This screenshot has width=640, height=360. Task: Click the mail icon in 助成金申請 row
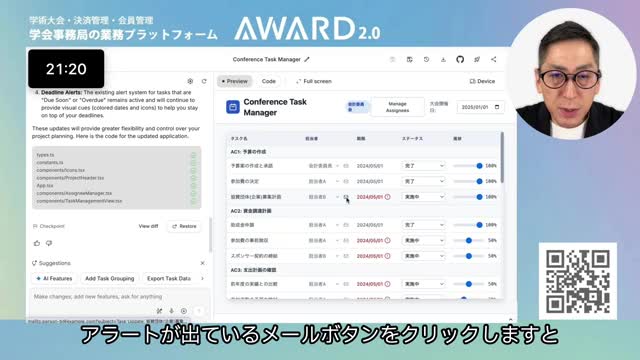(x=346, y=225)
